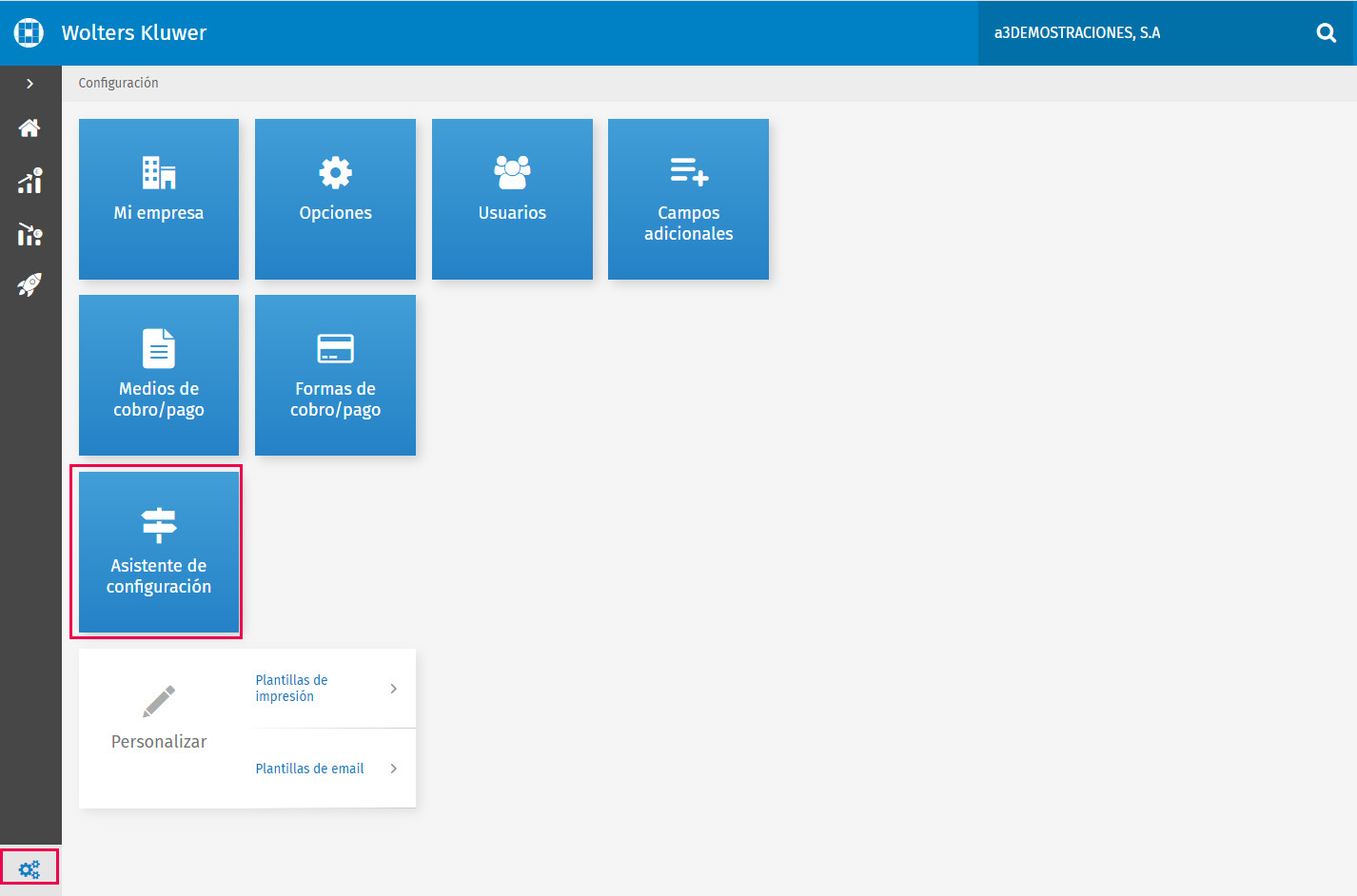Open Plantillas de email link
1357x896 pixels.
pyautogui.click(x=309, y=769)
